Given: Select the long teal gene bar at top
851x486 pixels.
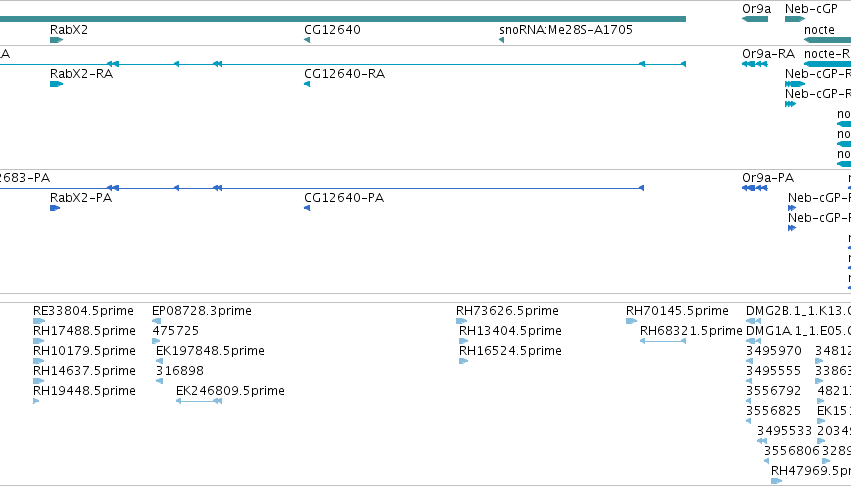Looking at the screenshot, I should (343, 19).
